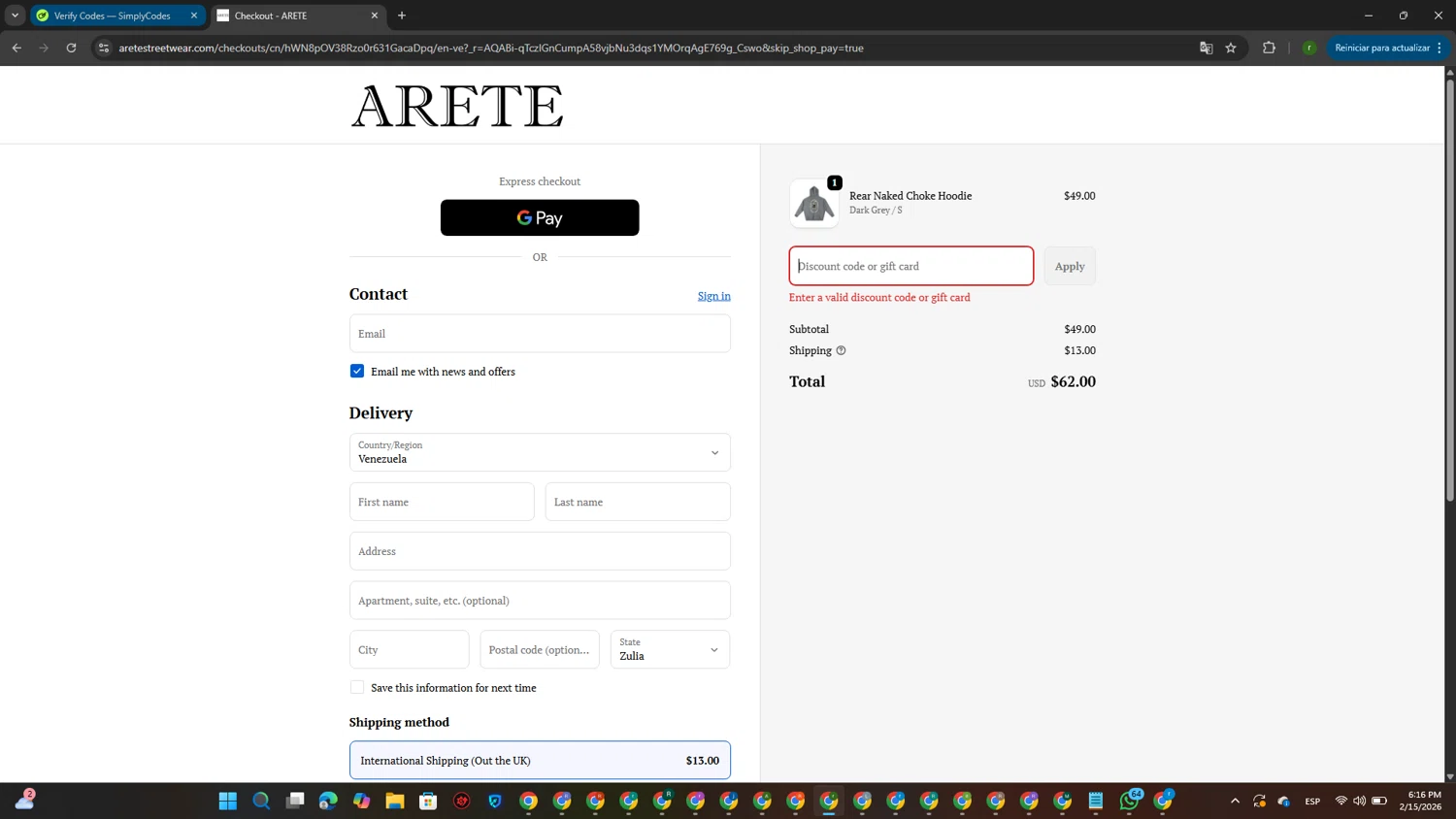
Task: Click the Sign in link
Action: pyautogui.click(x=713, y=296)
